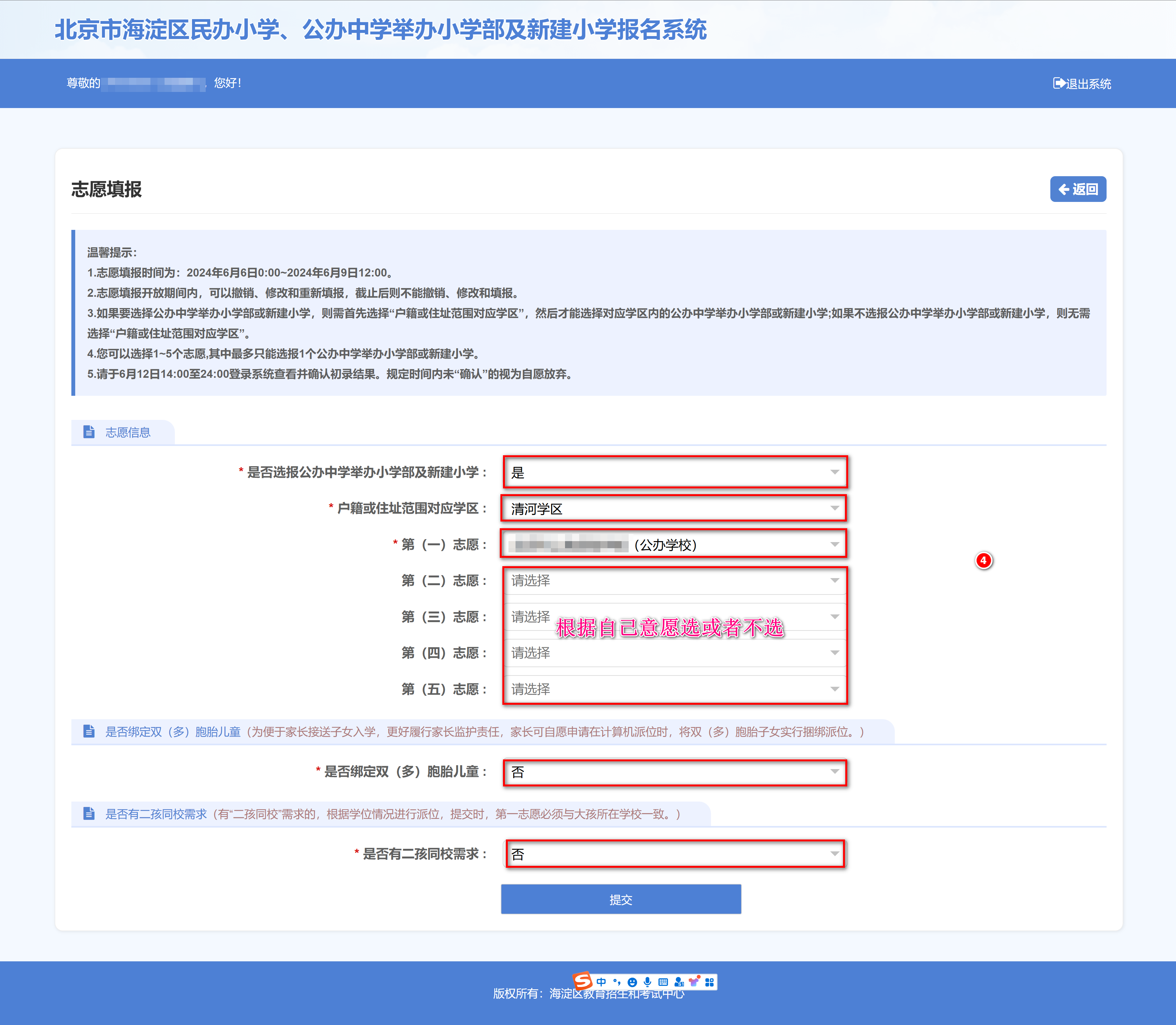1176x1025 pixels.
Task: Click the 志愿填报 page heading
Action: [106, 189]
